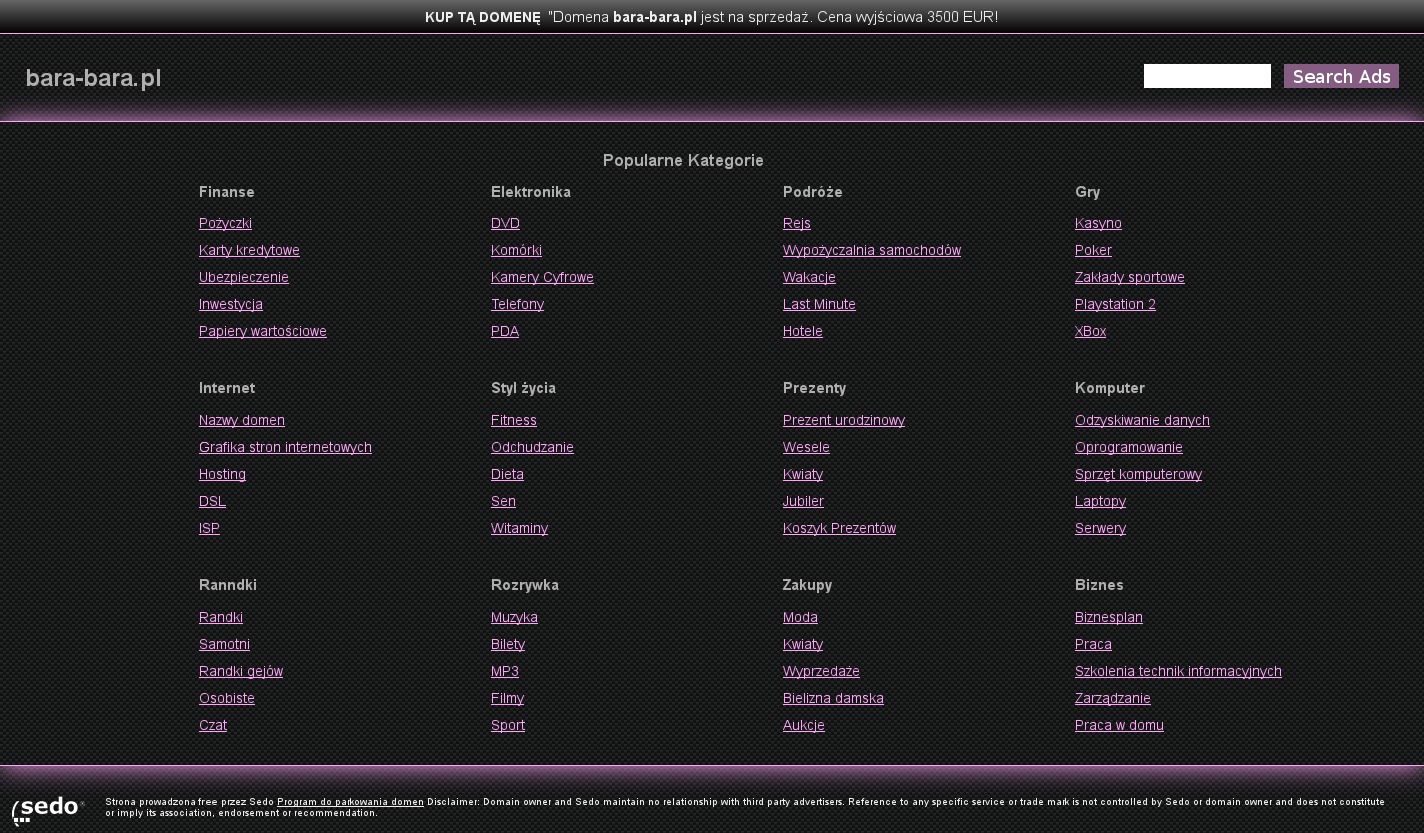Open Prezent urodzinowy link
This screenshot has height=833, width=1424.
(x=843, y=420)
